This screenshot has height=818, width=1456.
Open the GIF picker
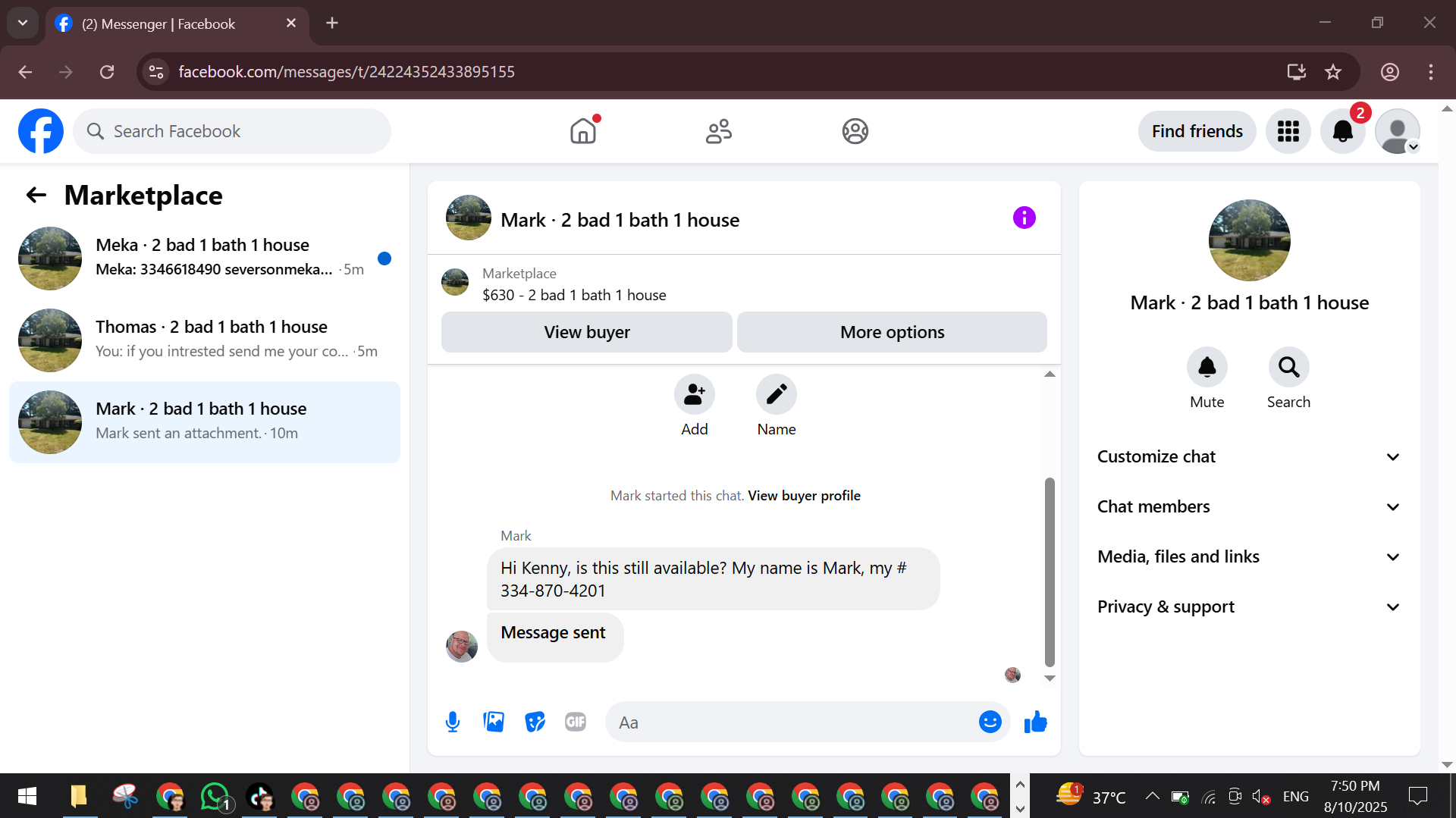(576, 722)
